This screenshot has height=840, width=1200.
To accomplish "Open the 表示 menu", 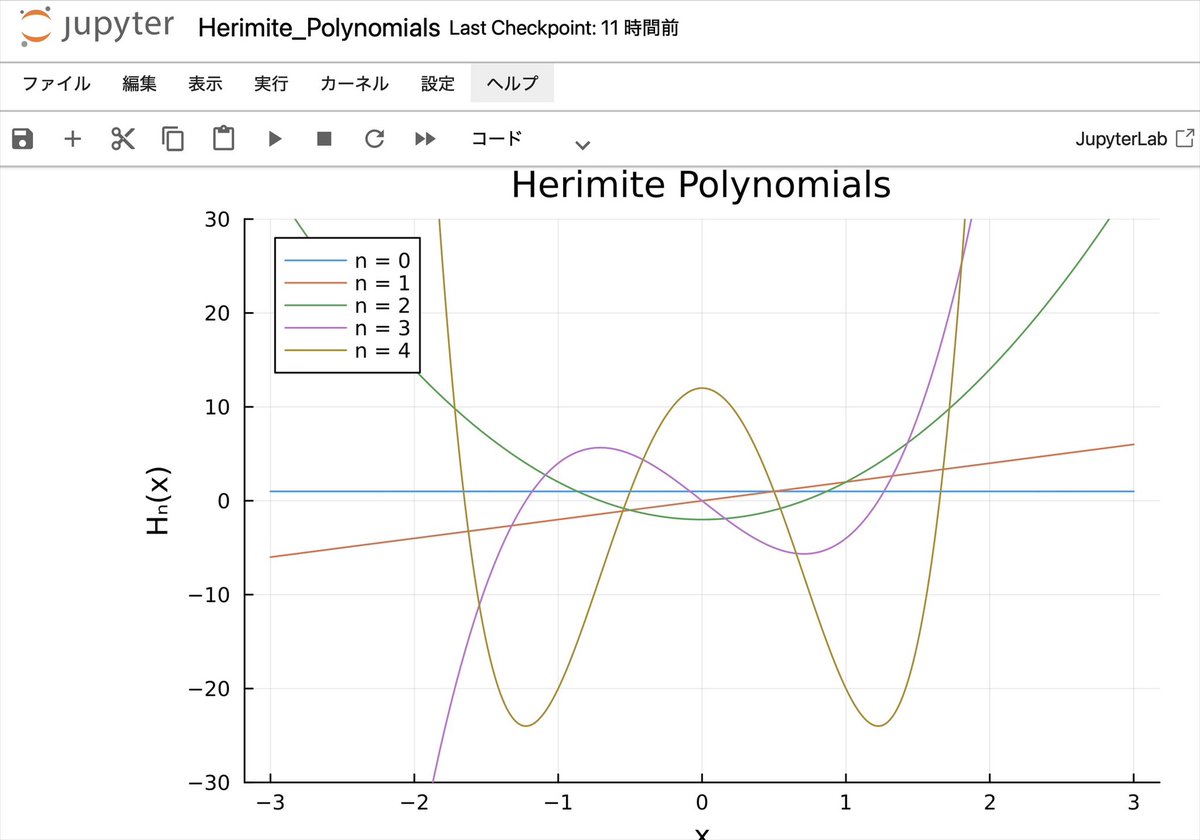I will click(x=205, y=84).
